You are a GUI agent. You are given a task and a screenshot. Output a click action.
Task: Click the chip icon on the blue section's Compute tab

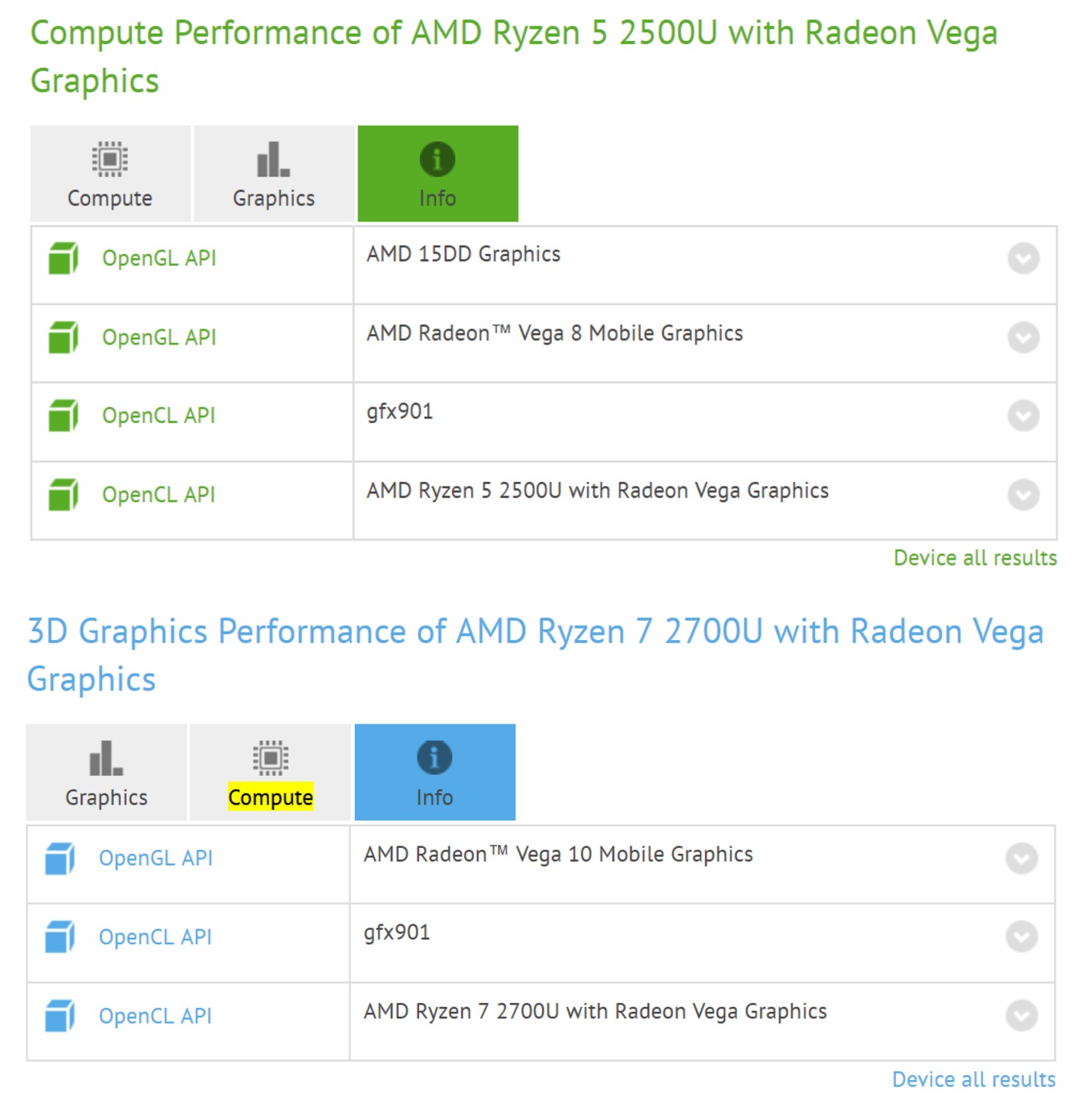271,758
